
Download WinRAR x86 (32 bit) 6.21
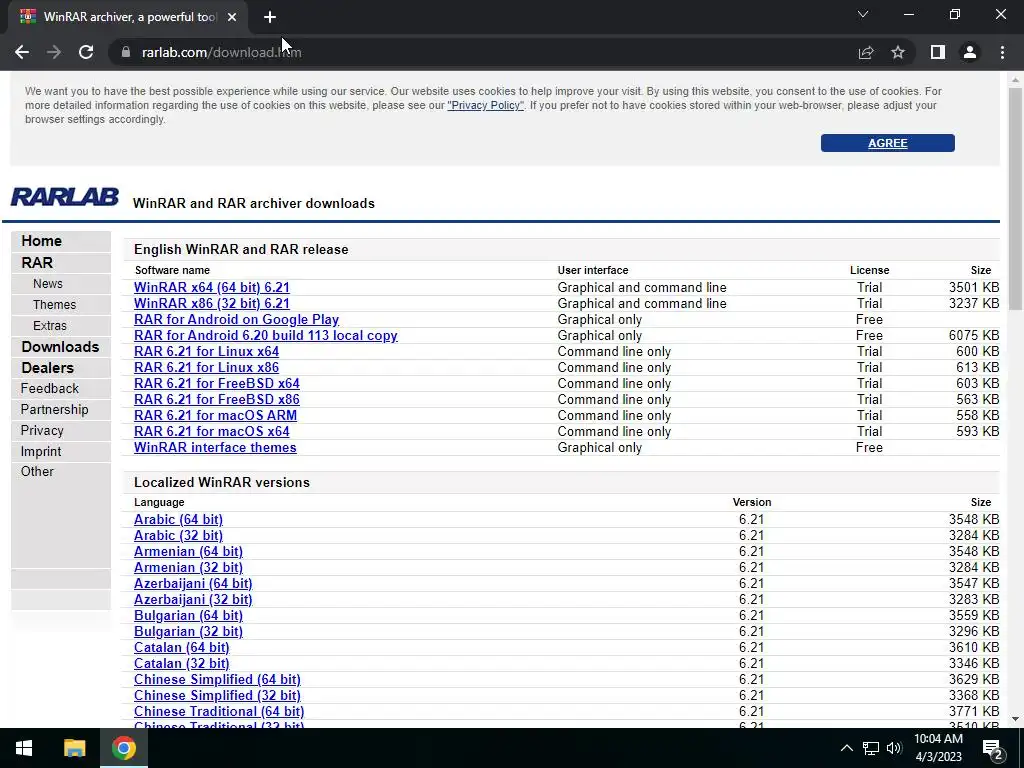[x=212, y=304]
